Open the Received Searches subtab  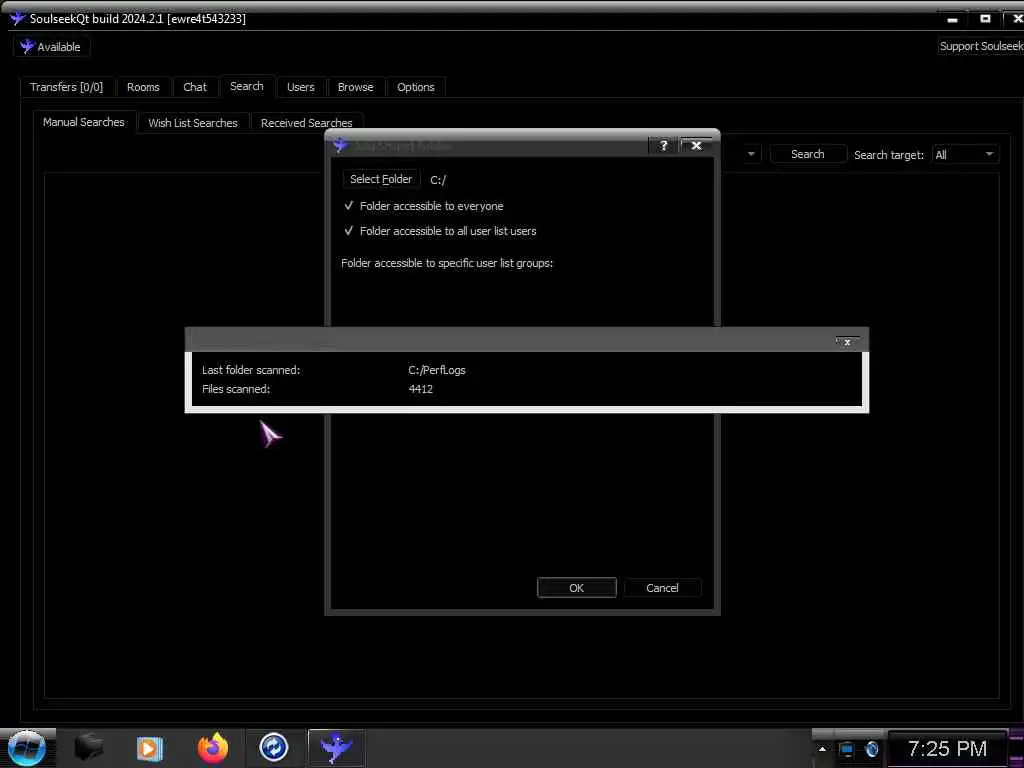coord(306,123)
